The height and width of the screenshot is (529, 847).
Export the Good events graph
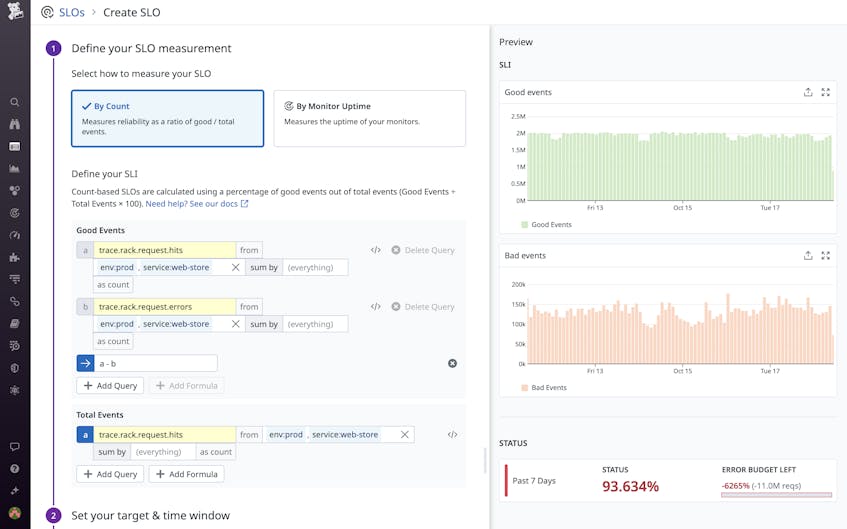[808, 92]
